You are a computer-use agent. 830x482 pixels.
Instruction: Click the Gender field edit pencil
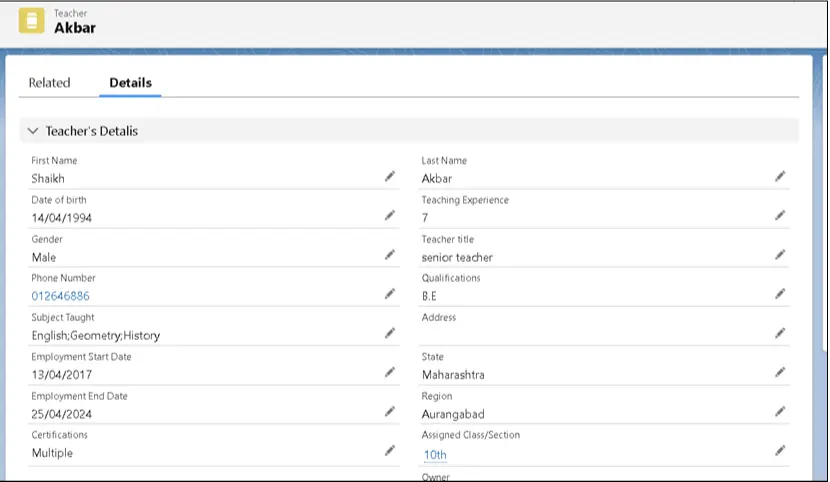(x=390, y=255)
